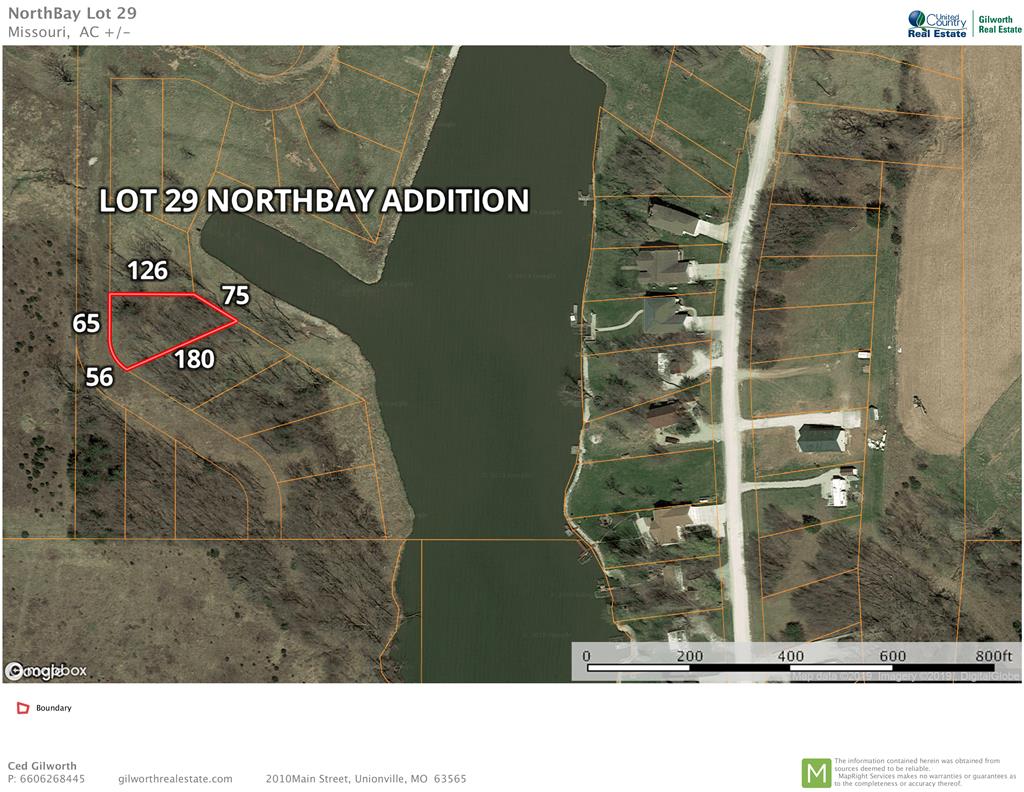The width and height of the screenshot is (1024, 792).
Task: Click the green MapRight M logo
Action: click(x=816, y=773)
